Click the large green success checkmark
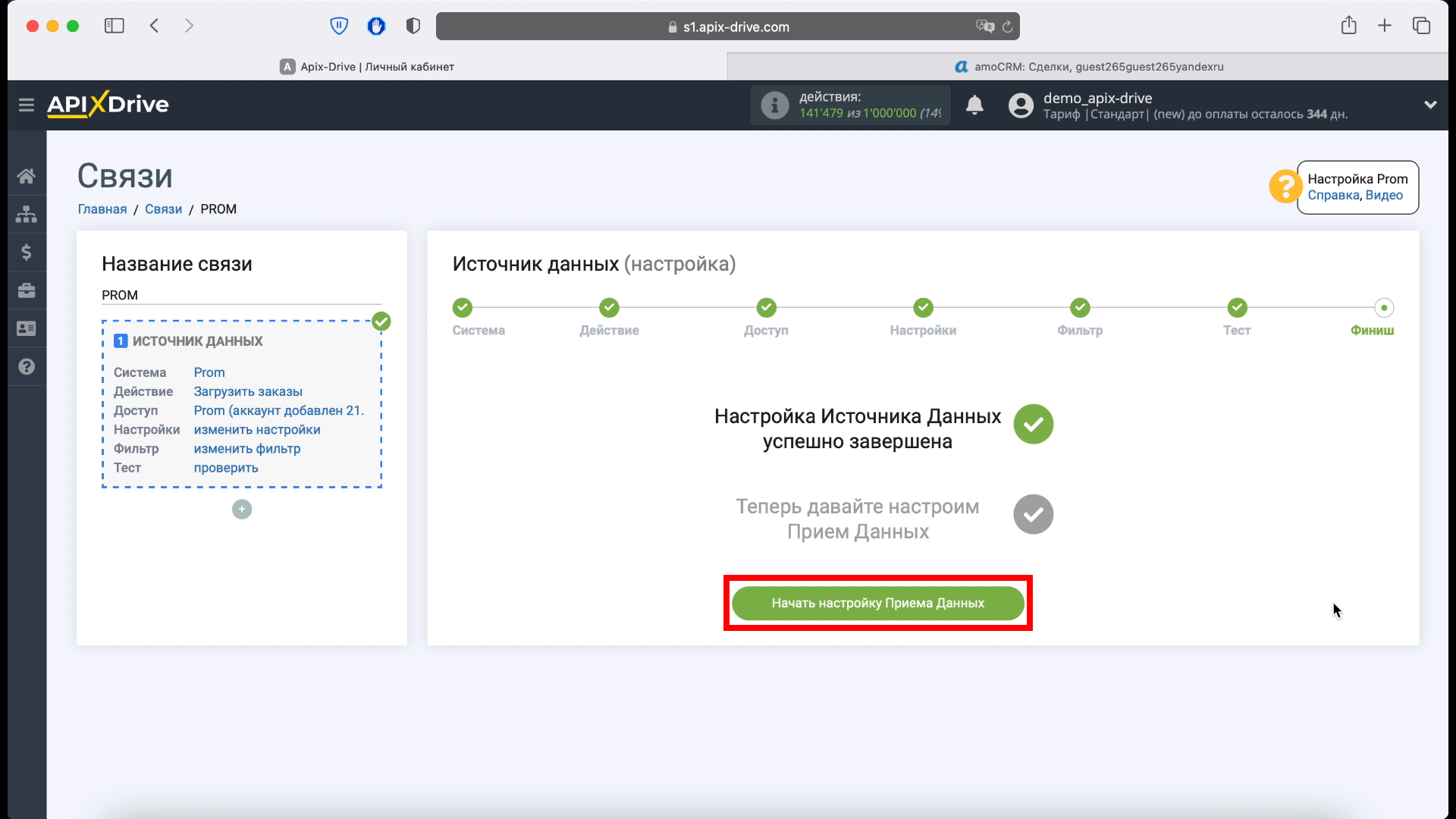 tap(1034, 424)
